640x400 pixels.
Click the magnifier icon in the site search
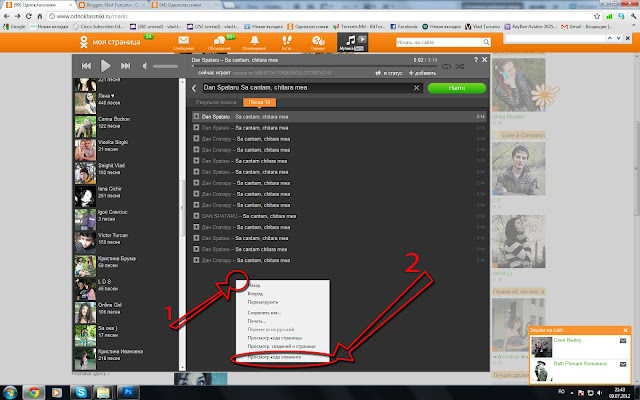pyautogui.click(x=486, y=42)
